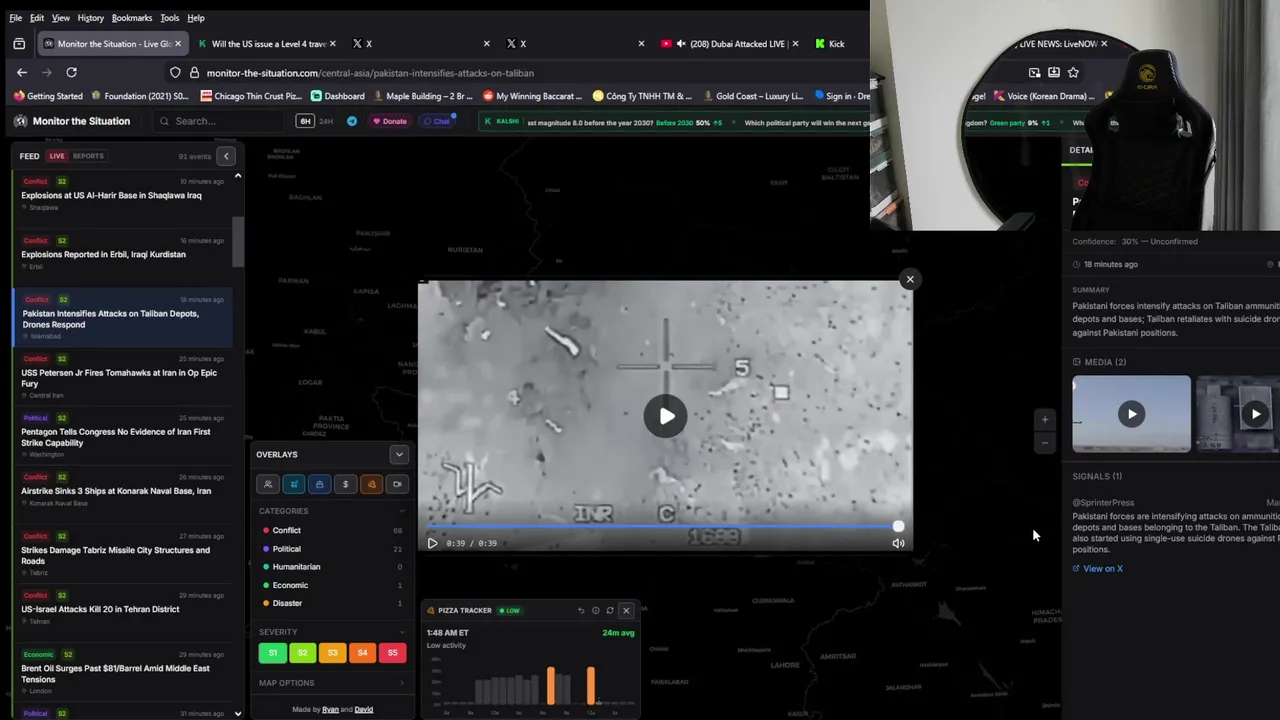Viewport: 1280px width, 720px height.
Task: Open Explosions at US Al-Harir Base event
Action: (x=123, y=195)
